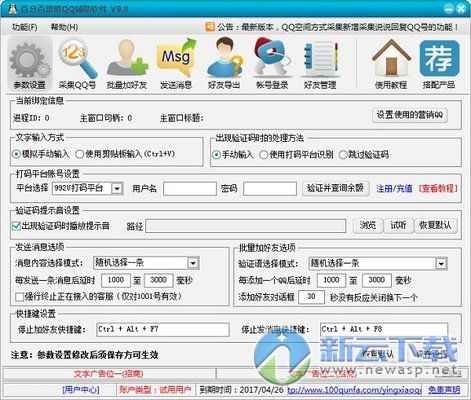Select 使用剪贴板输入 (Ctrl+V) option
Screen dimensions: 471x400
click(x=125, y=154)
